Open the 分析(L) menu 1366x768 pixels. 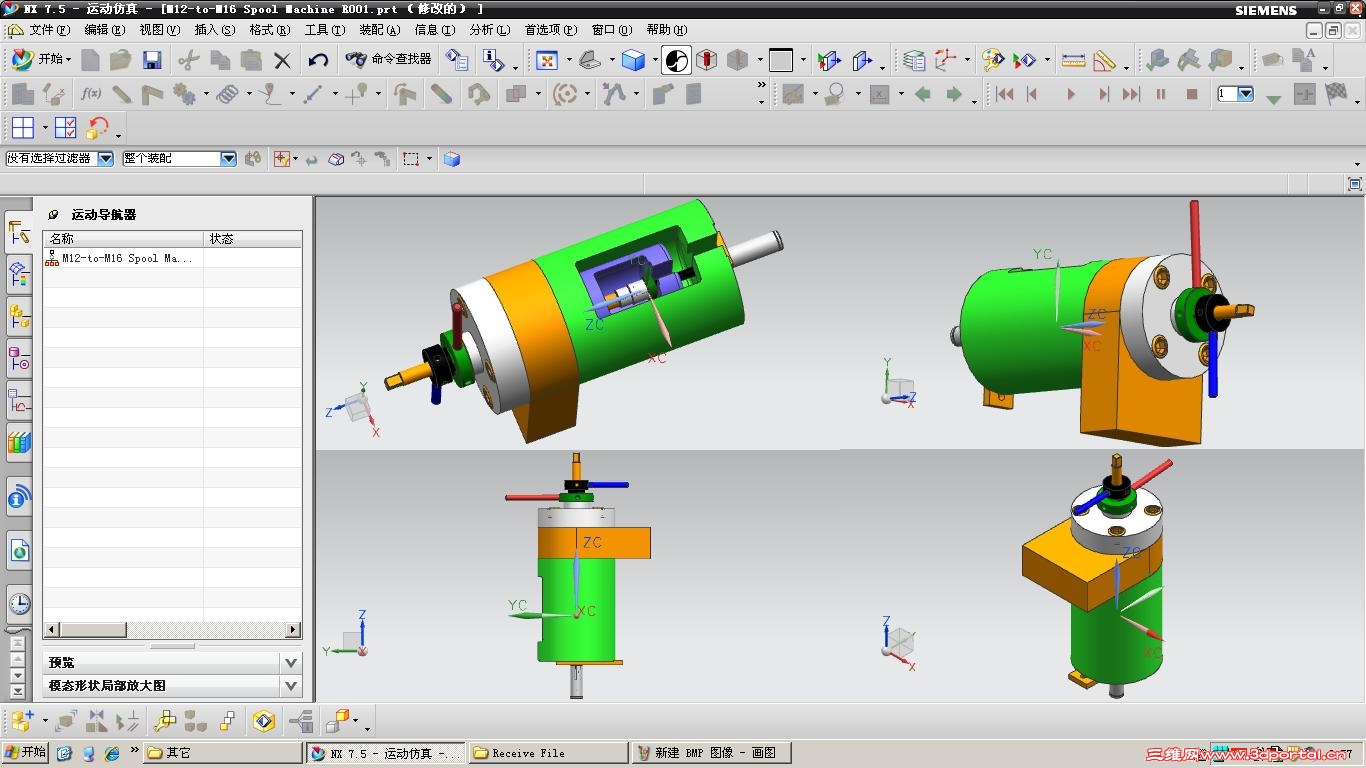click(489, 30)
